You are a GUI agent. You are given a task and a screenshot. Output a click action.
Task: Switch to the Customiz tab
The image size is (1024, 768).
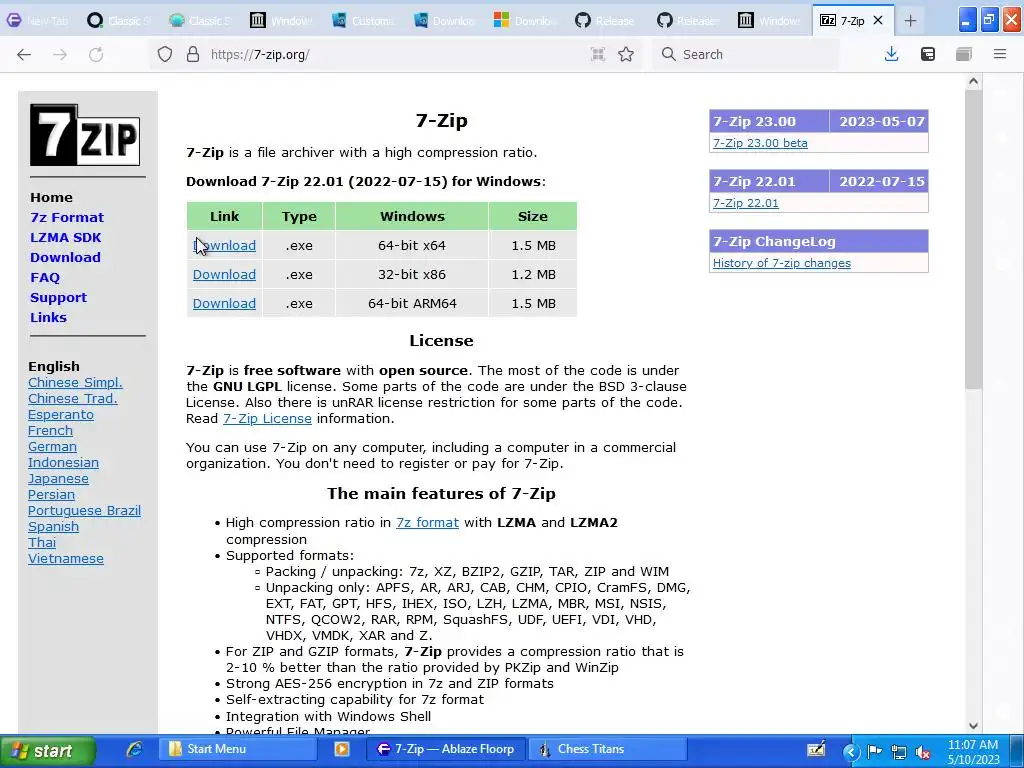363,21
